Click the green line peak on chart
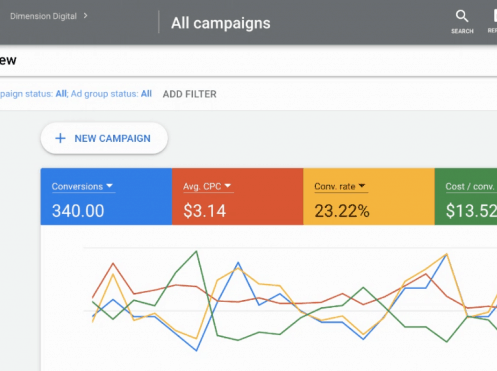The width and height of the screenshot is (497, 371). click(x=196, y=252)
